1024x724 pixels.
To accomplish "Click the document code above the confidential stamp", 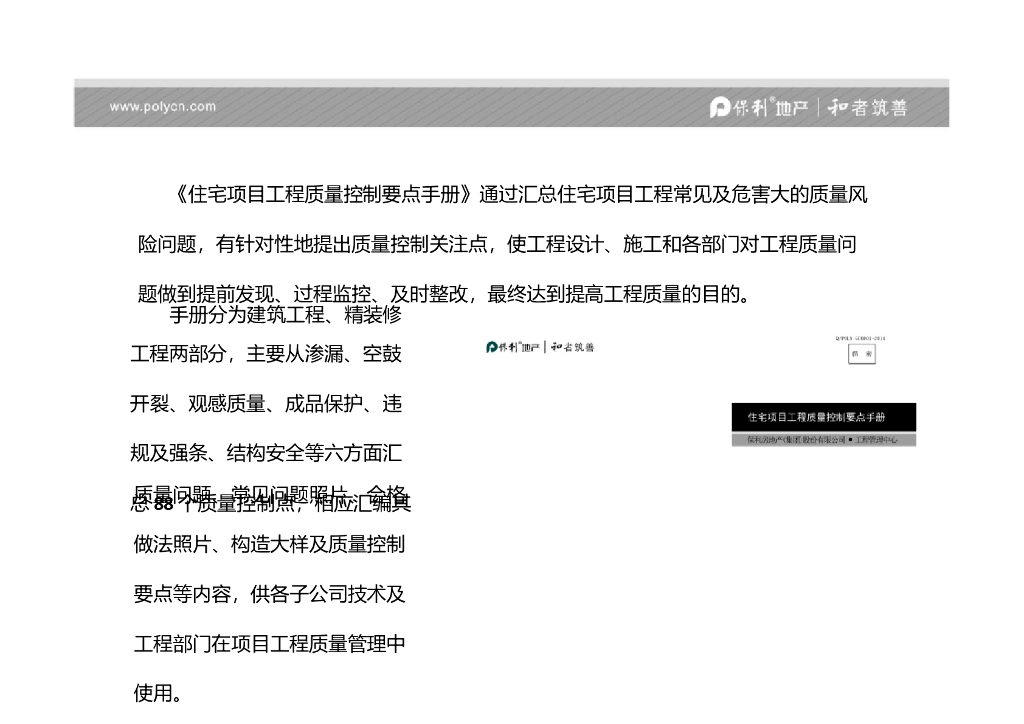I will point(860,339).
